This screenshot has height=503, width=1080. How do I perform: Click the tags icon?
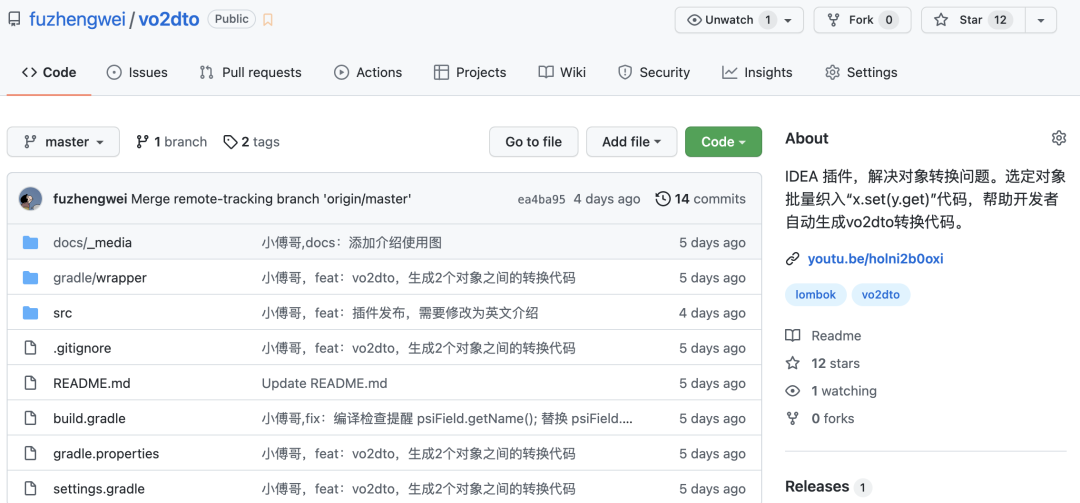coord(230,142)
